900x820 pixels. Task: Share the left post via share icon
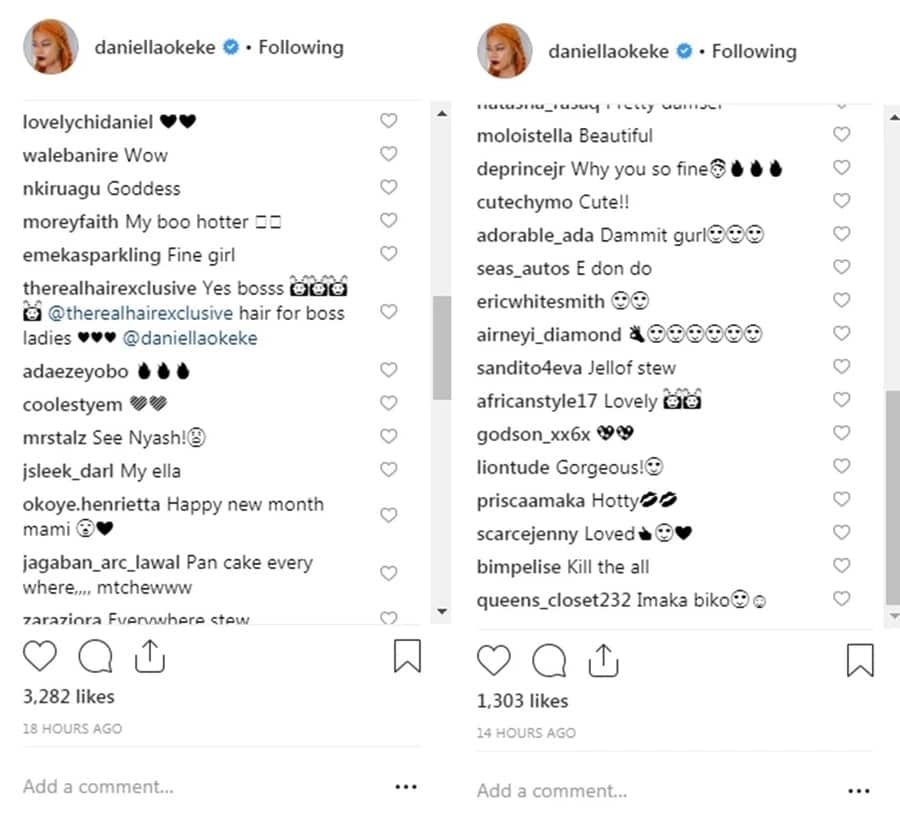coord(148,656)
